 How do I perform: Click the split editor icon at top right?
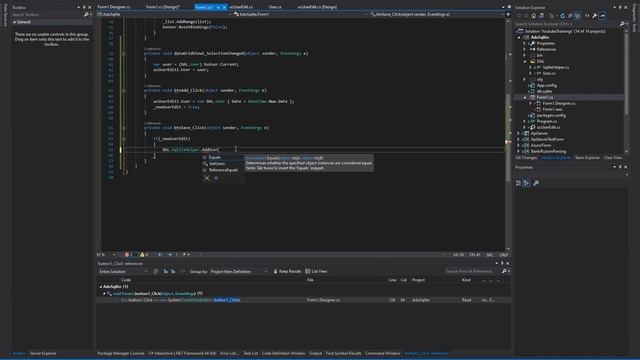point(508,14)
